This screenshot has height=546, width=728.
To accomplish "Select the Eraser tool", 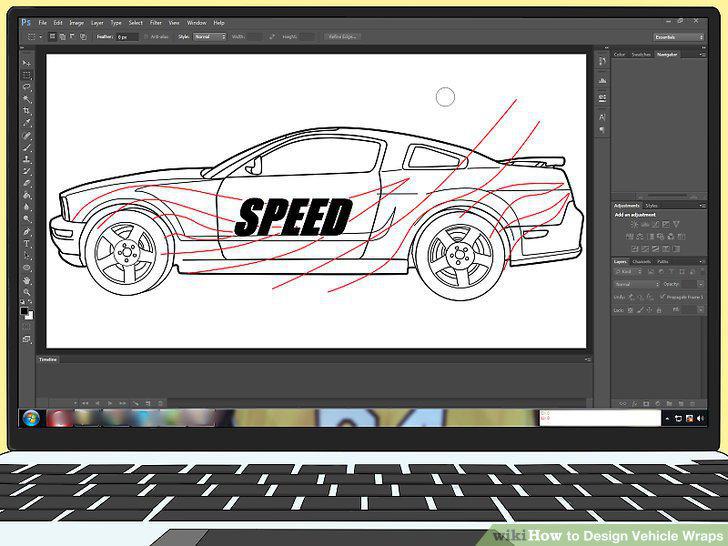I will (26, 184).
